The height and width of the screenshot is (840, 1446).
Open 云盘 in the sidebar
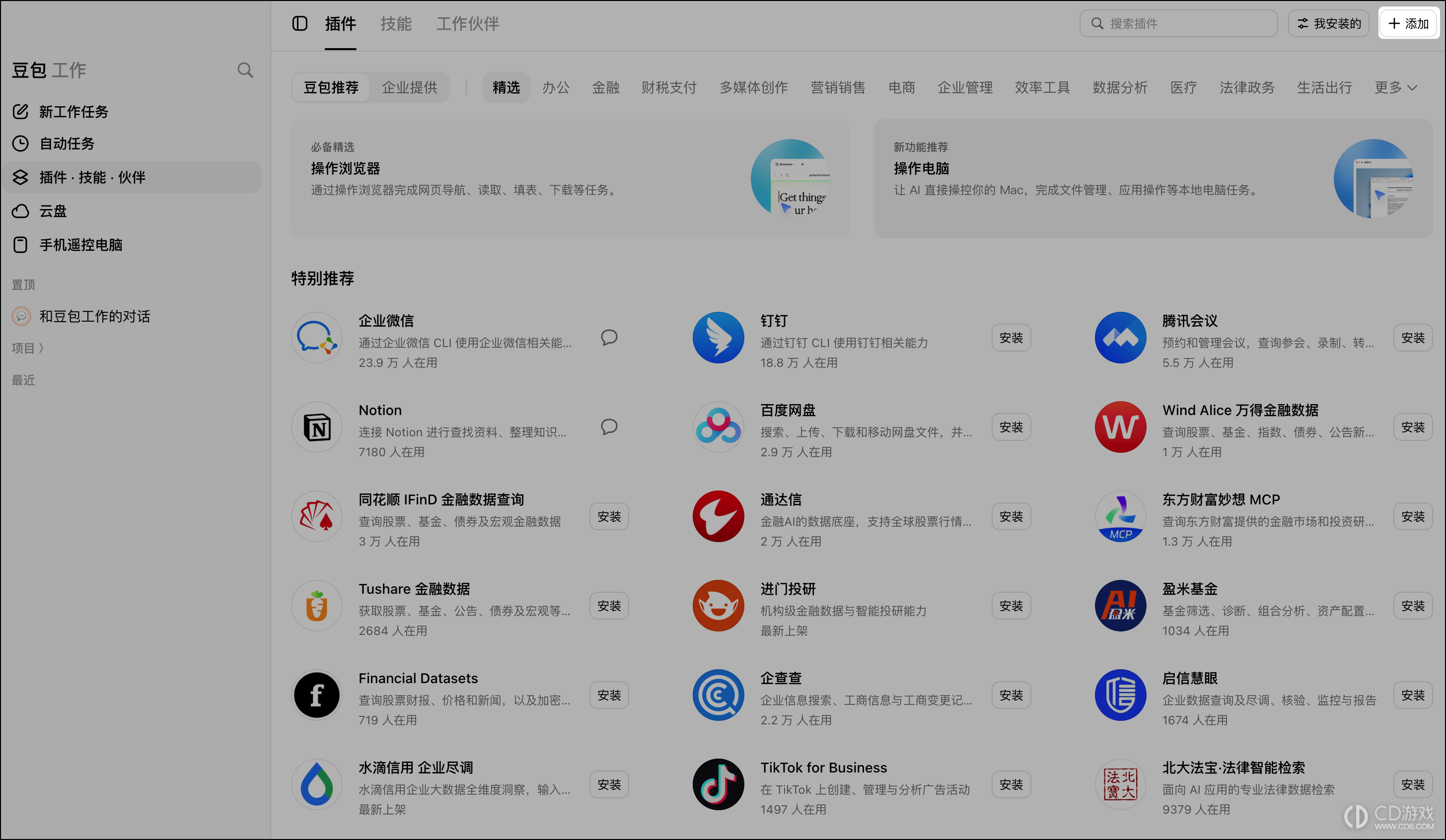click(132, 211)
